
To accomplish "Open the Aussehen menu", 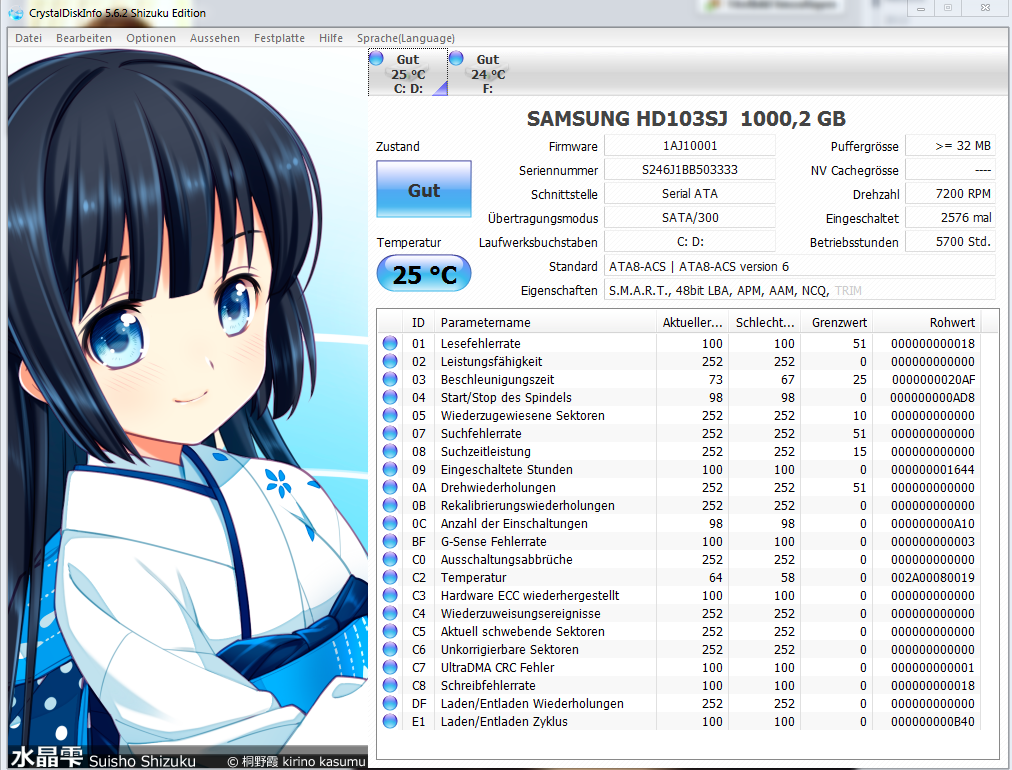I will pos(215,38).
